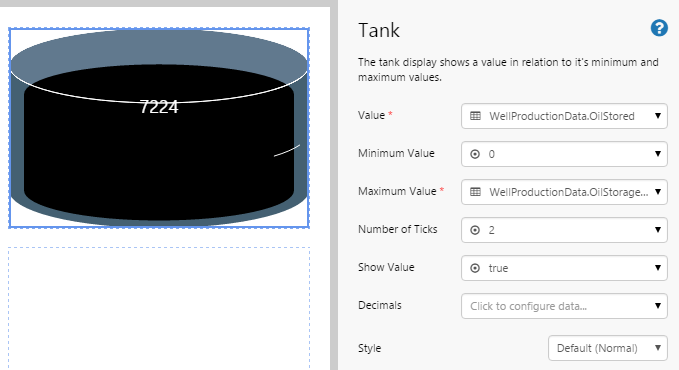The width and height of the screenshot is (679, 370).
Task: Open the Decimals configure data dropdown
Action: [x=564, y=306]
